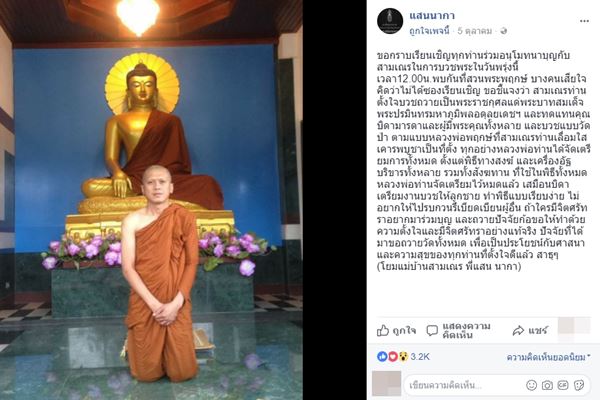The height and width of the screenshot is (400, 600).
Task: Open the emoji picker in comment box
Action: click(532, 385)
